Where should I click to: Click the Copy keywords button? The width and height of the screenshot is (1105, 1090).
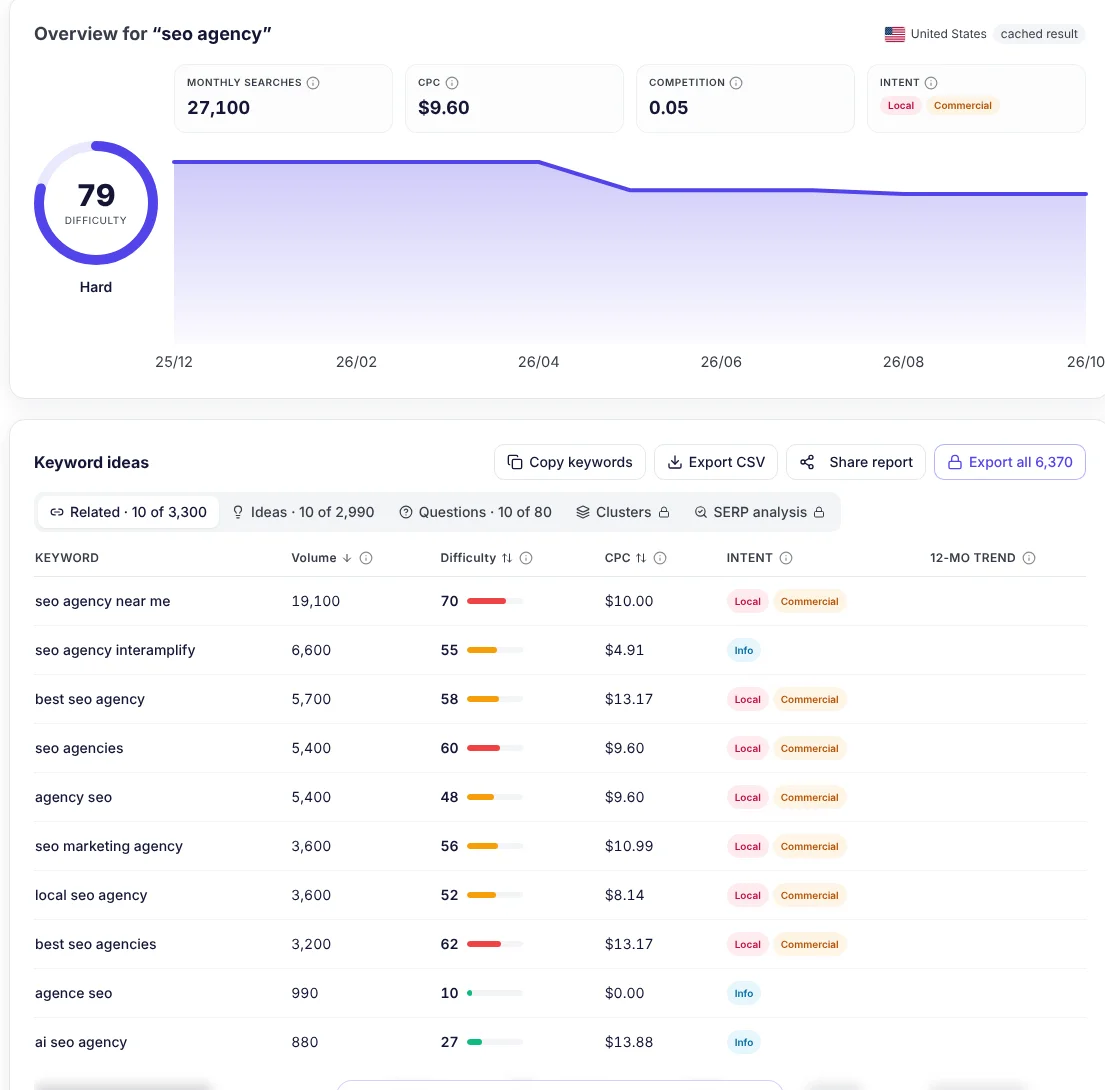(x=569, y=462)
